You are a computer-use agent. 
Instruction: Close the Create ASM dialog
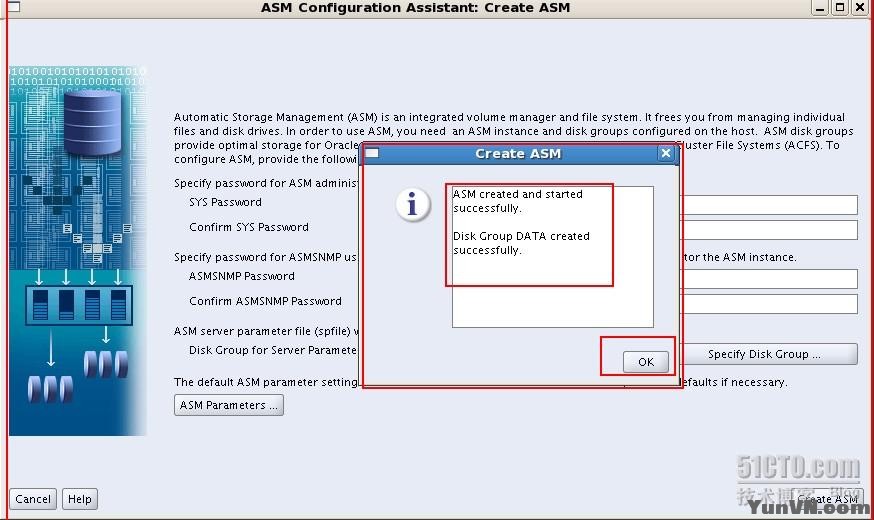click(x=666, y=153)
